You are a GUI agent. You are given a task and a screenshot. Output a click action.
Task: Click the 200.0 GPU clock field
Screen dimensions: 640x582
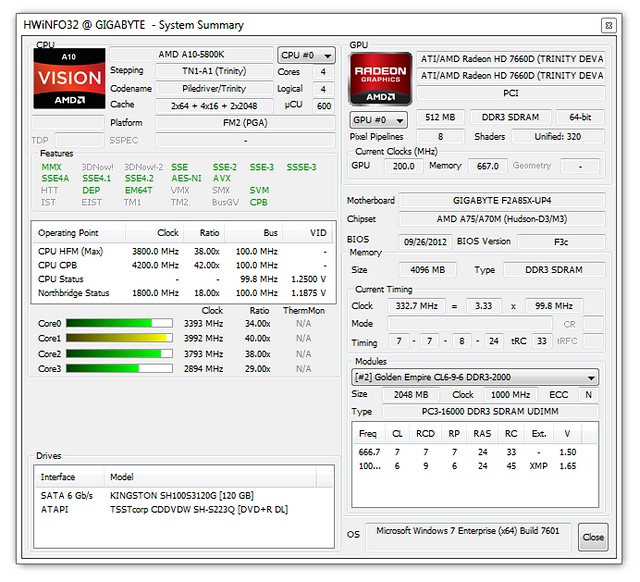pos(403,166)
